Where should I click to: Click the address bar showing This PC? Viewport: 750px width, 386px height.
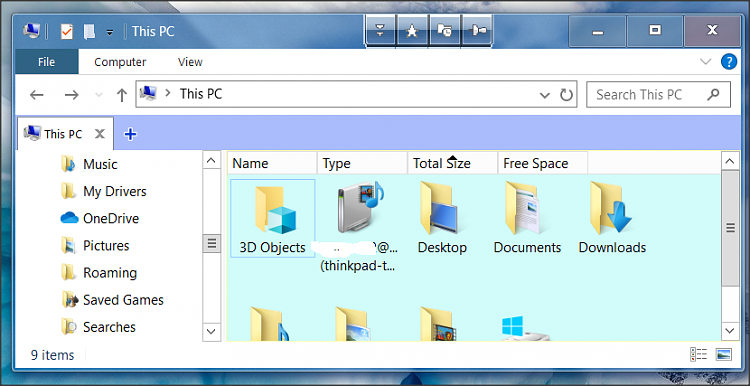point(356,94)
